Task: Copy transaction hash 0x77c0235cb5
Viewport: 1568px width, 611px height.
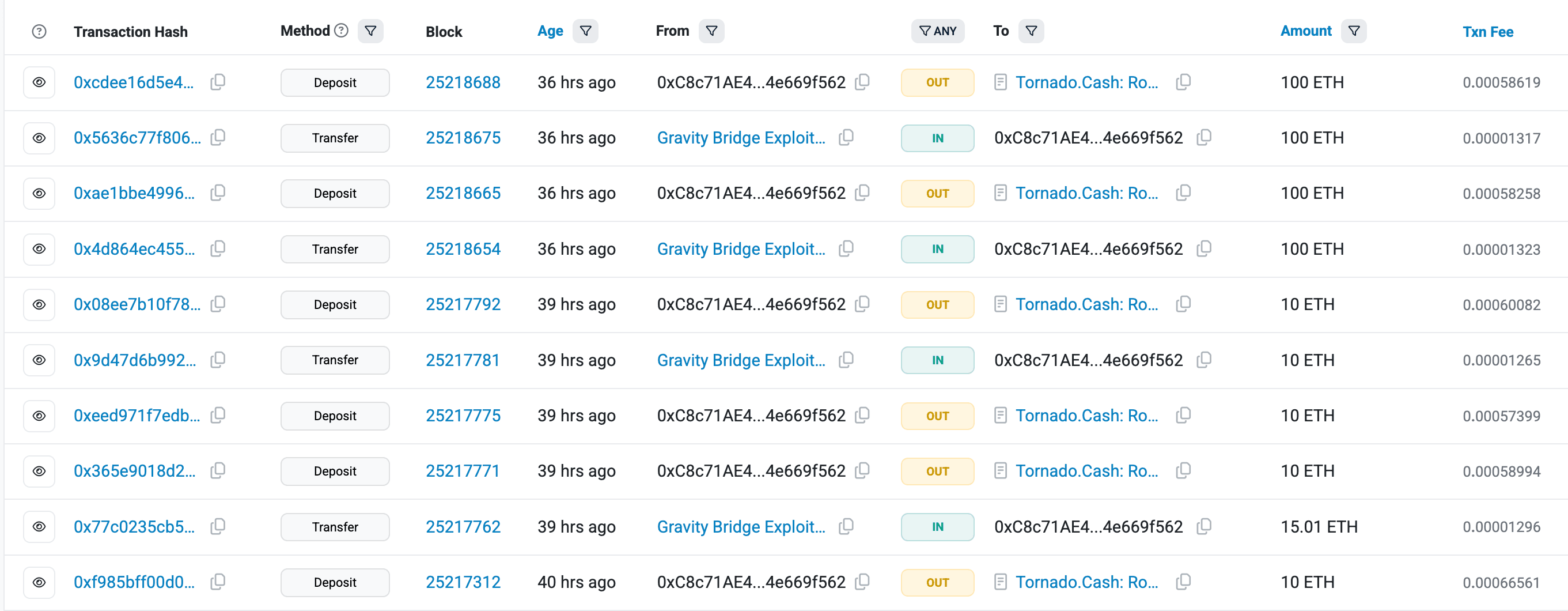Action: [x=218, y=526]
